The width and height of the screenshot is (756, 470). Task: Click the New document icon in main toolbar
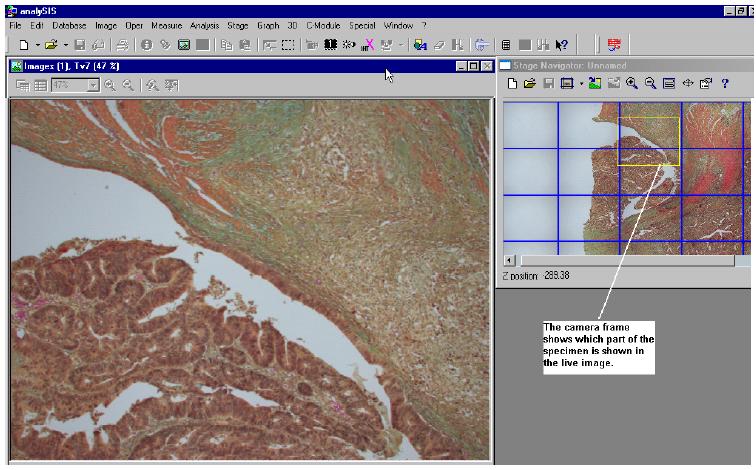click(24, 45)
